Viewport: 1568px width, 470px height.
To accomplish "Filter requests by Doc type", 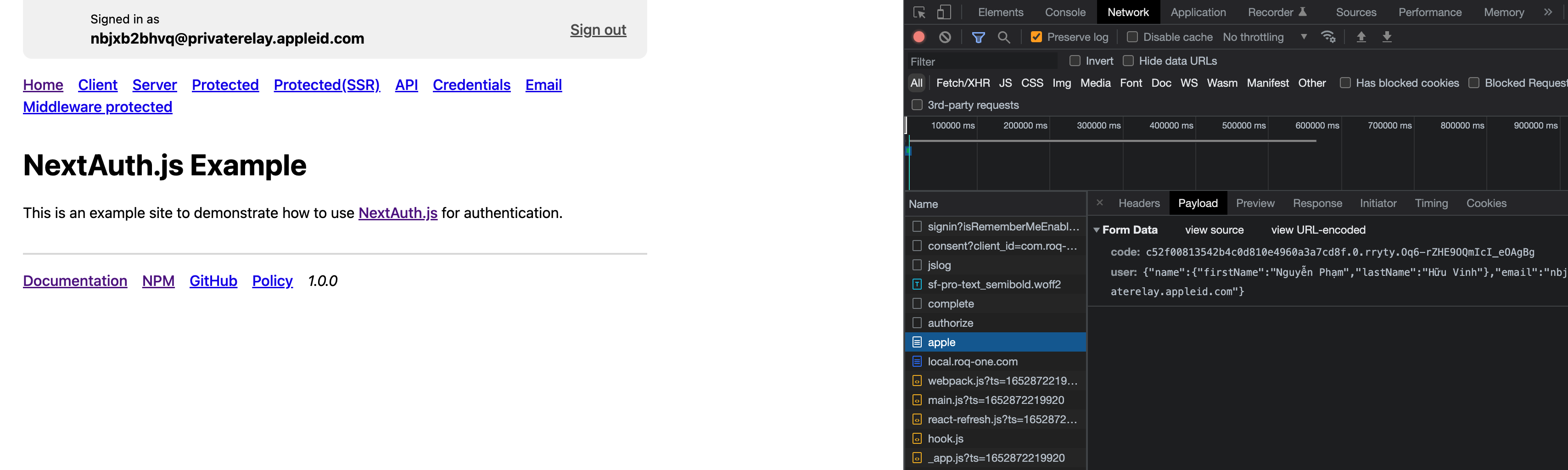I will (1161, 83).
